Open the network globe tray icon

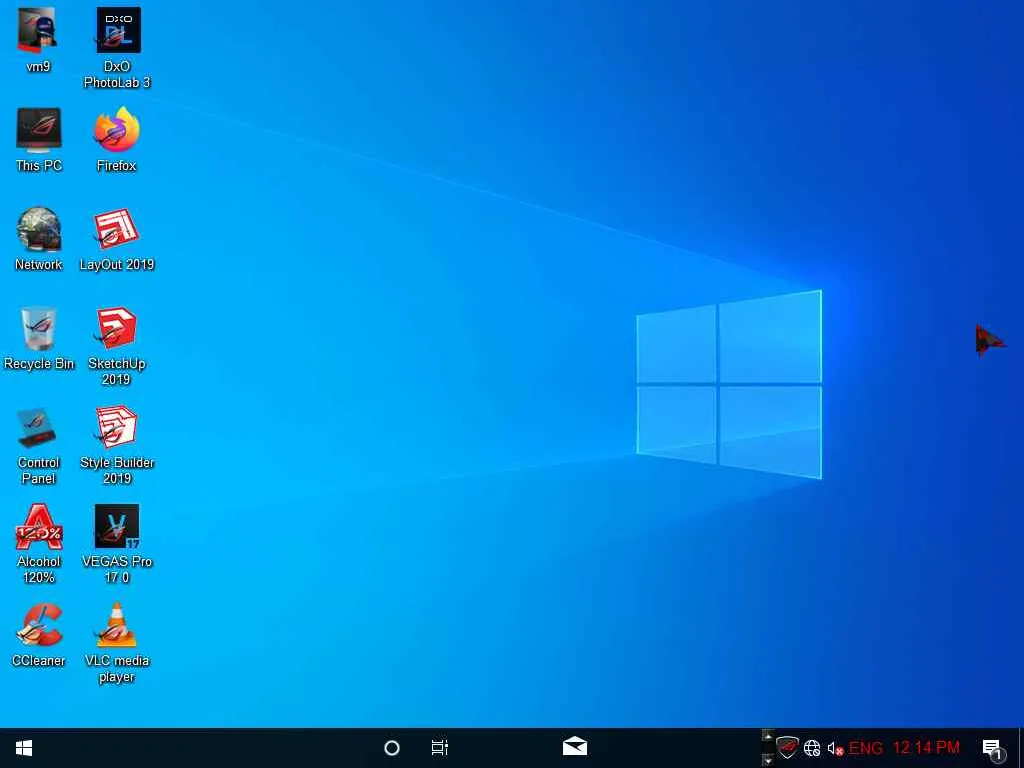coord(812,748)
